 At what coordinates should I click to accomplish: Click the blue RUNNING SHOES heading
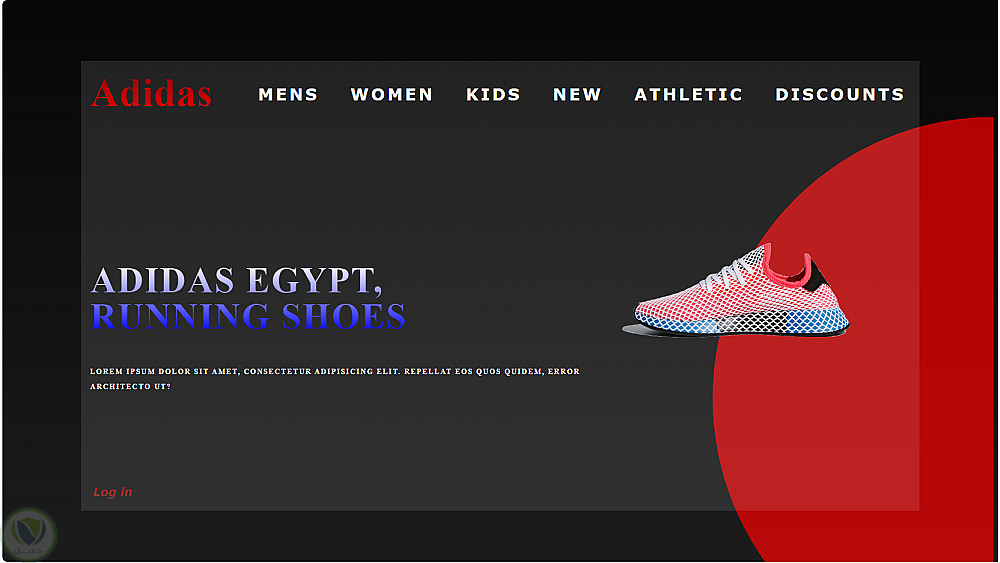(248, 316)
